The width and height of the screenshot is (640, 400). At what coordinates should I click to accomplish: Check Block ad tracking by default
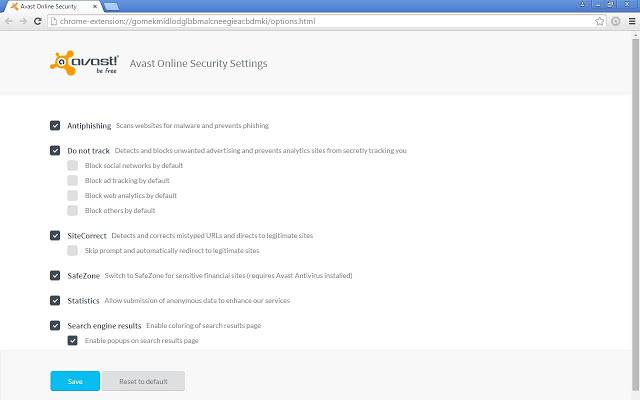pos(73,181)
